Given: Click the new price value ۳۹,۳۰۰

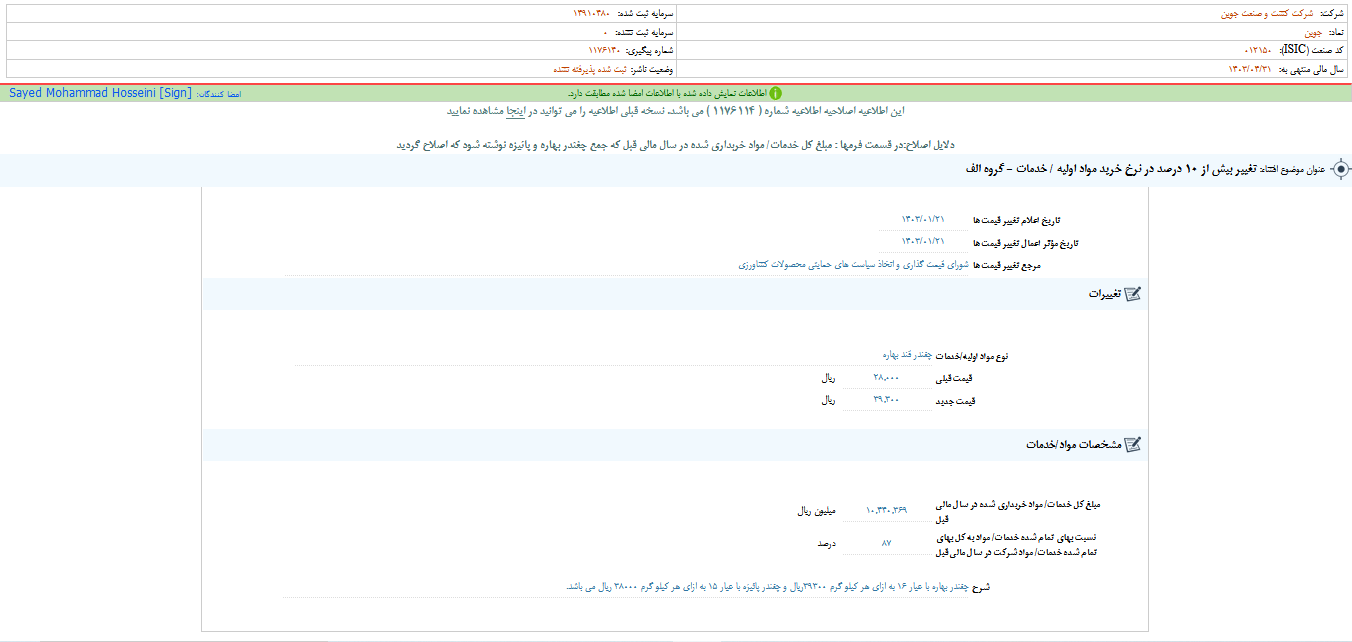Looking at the screenshot, I should coord(886,400).
